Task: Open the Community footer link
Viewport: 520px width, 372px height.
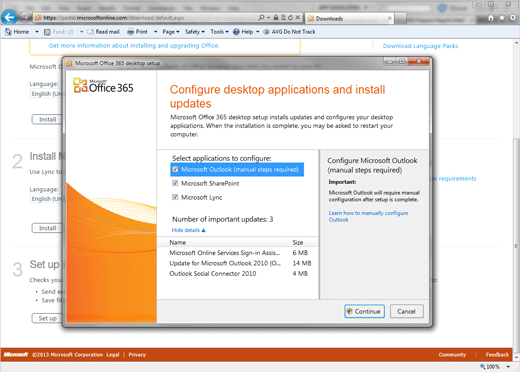Action: click(x=452, y=355)
